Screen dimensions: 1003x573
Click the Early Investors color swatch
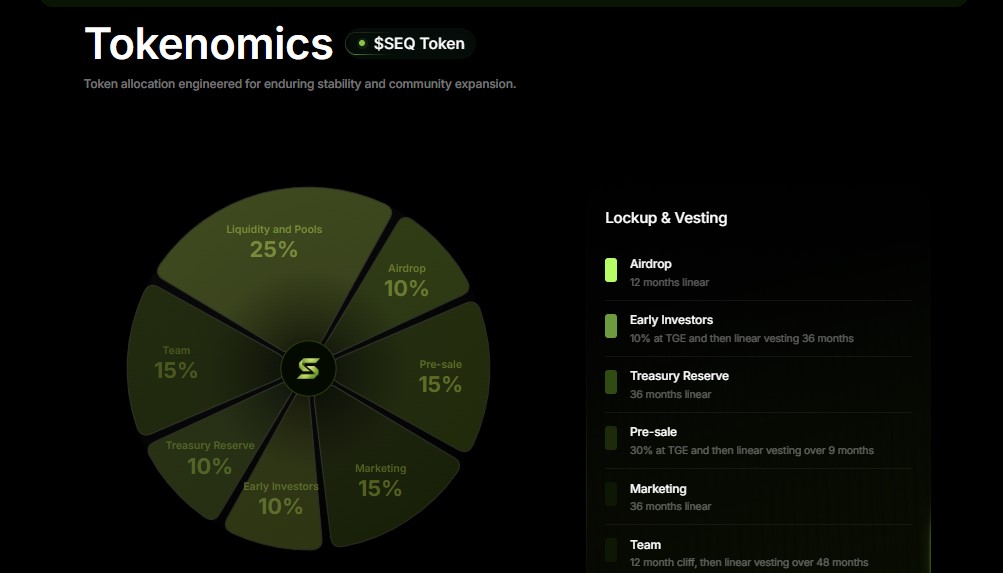(611, 326)
